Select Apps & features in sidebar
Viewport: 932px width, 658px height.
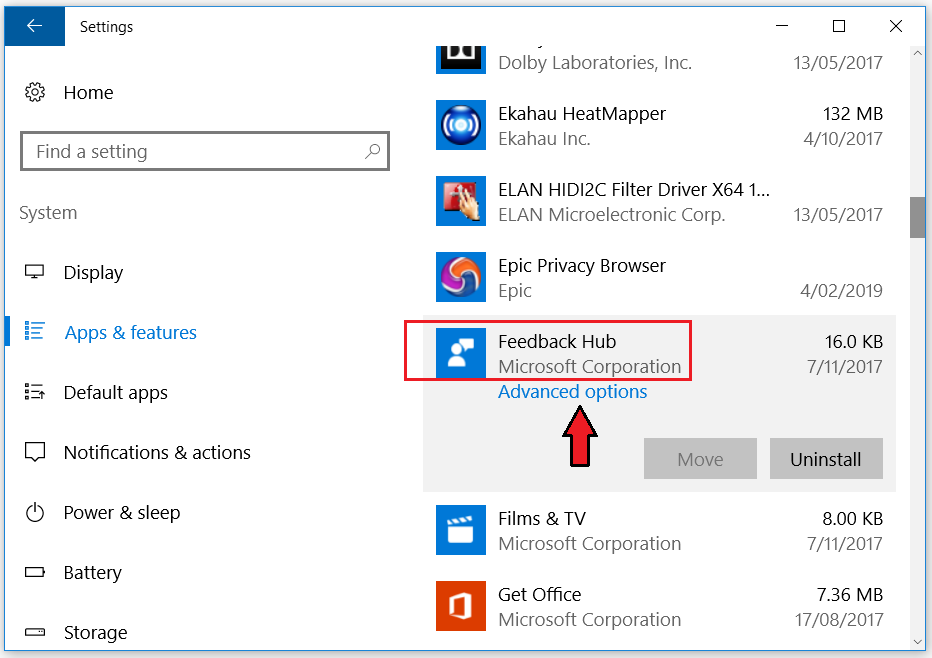click(131, 332)
